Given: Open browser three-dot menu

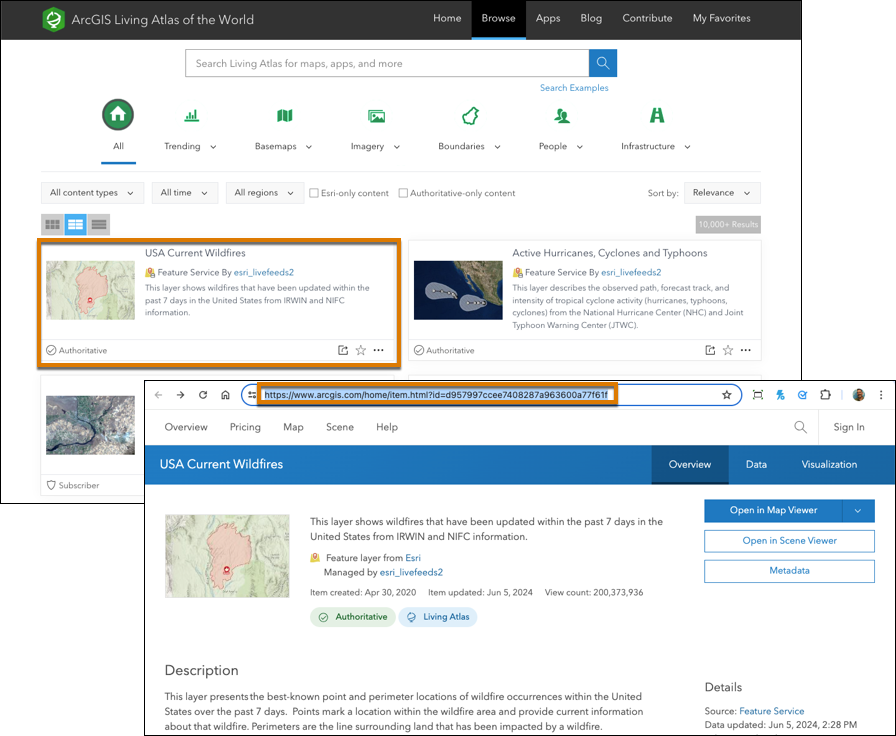Looking at the screenshot, I should [x=881, y=395].
